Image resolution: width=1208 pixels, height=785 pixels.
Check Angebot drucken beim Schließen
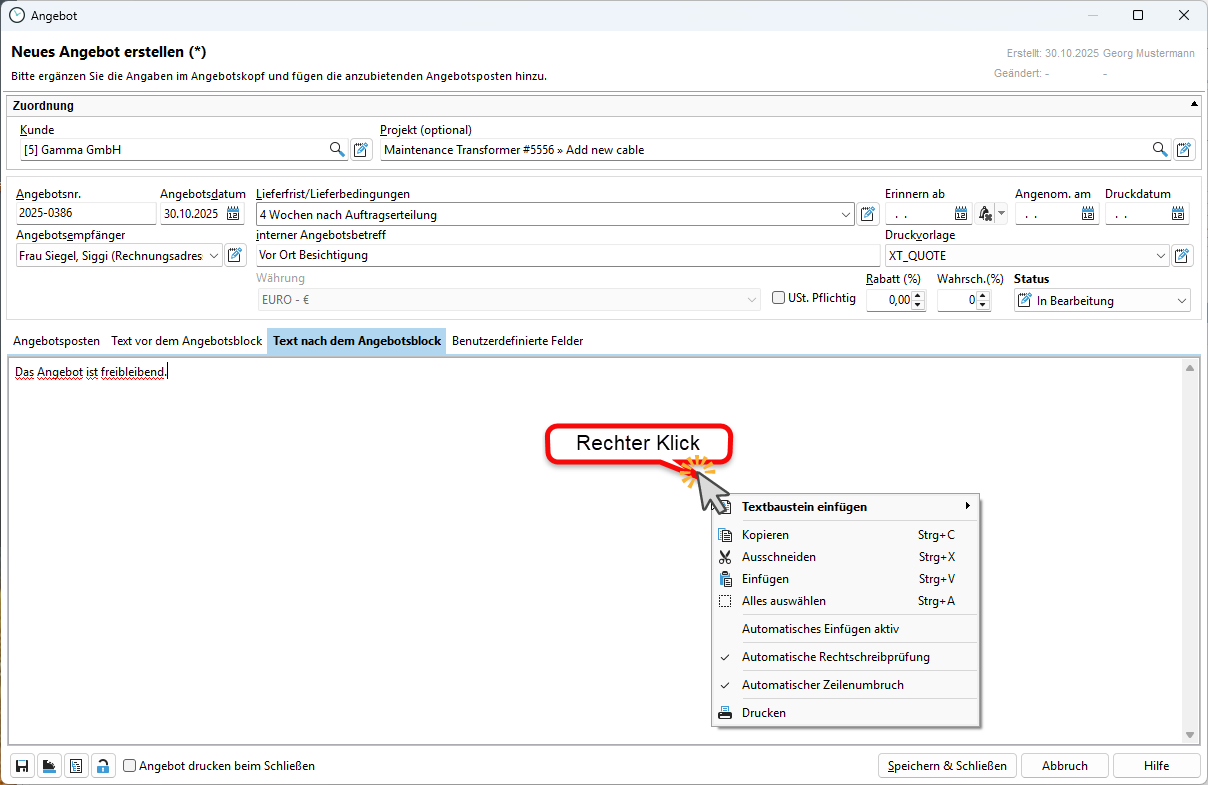tap(130, 766)
